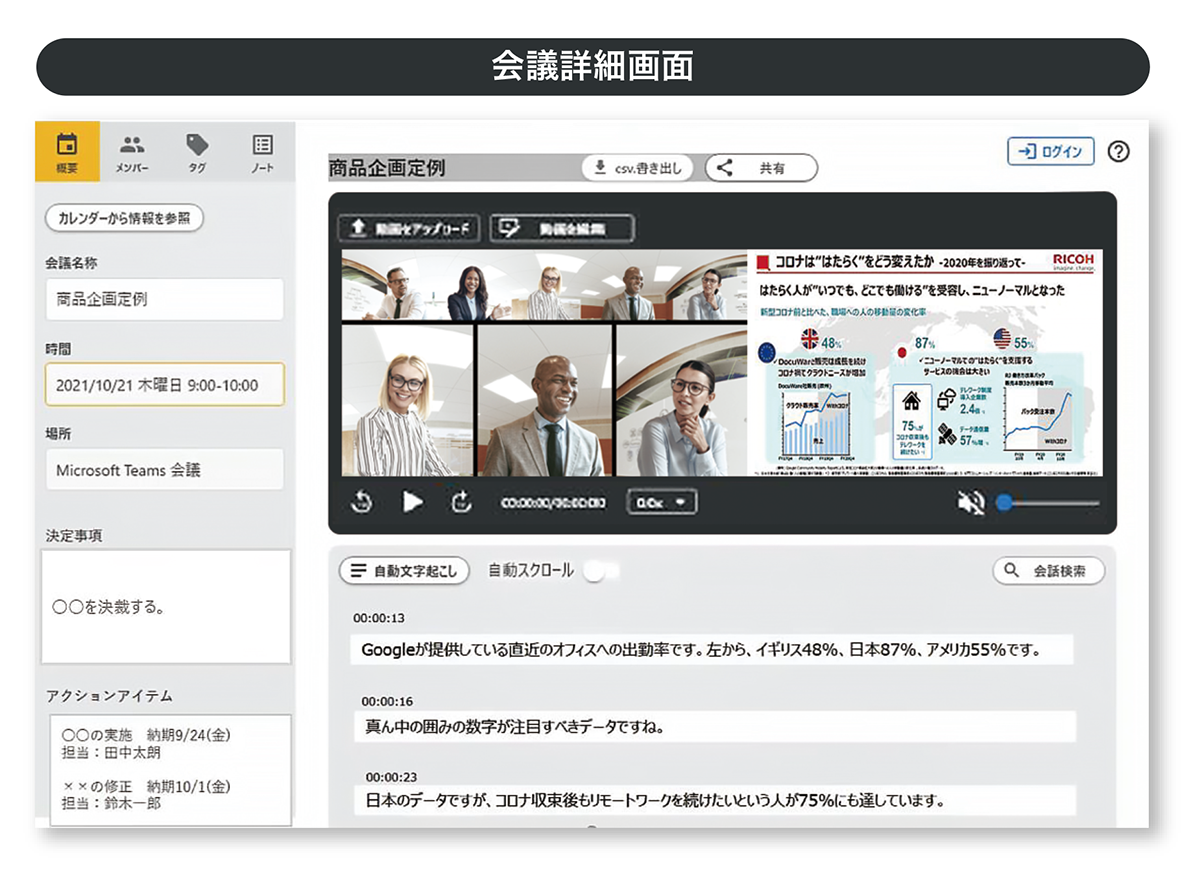
Task: Open the ノート (notes) panel icon
Action: (261, 151)
